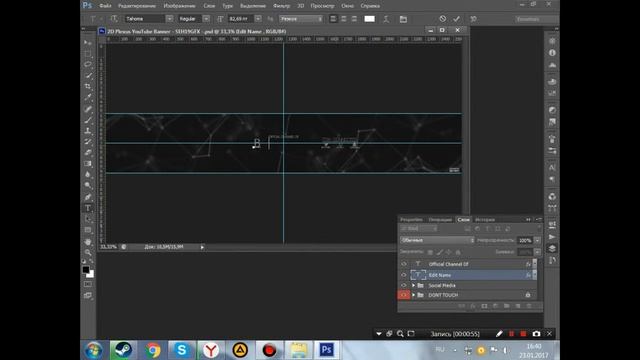Open the Regular font style dropdown arrow
Screen dimensions: 640x360
coord(206,19)
